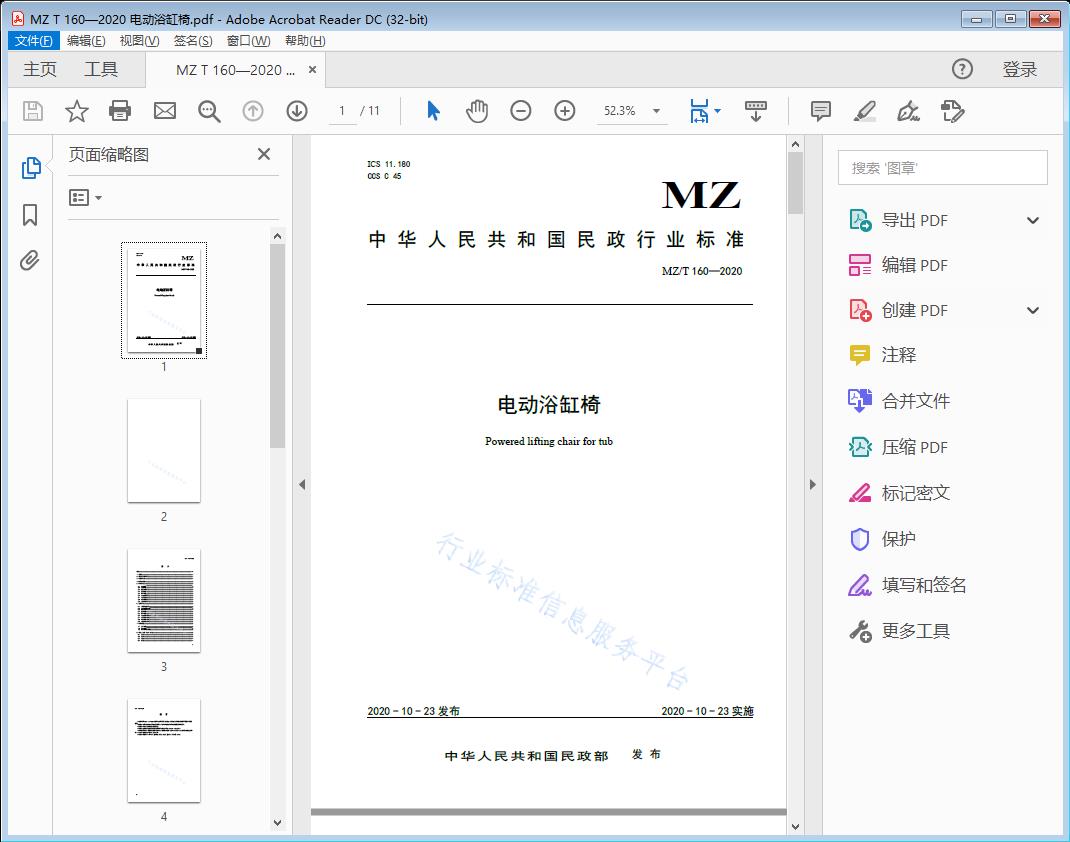This screenshot has height=842, width=1070.
Task: Open the zoom level 52.3% dropdown
Action: pyautogui.click(x=657, y=111)
